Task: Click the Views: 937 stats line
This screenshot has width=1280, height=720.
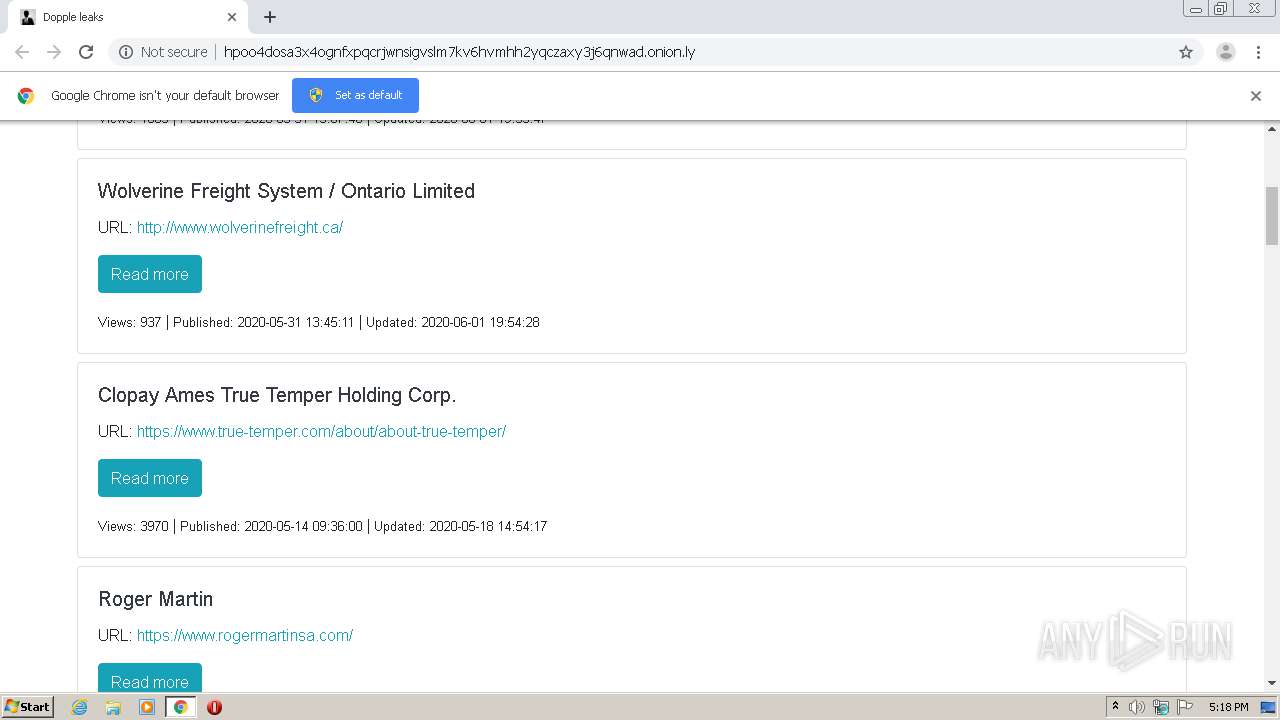Action: click(319, 322)
